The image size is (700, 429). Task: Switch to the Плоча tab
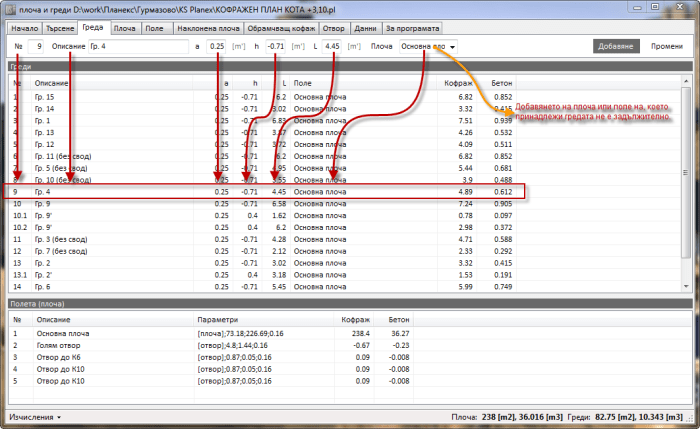pyautogui.click(x=125, y=30)
